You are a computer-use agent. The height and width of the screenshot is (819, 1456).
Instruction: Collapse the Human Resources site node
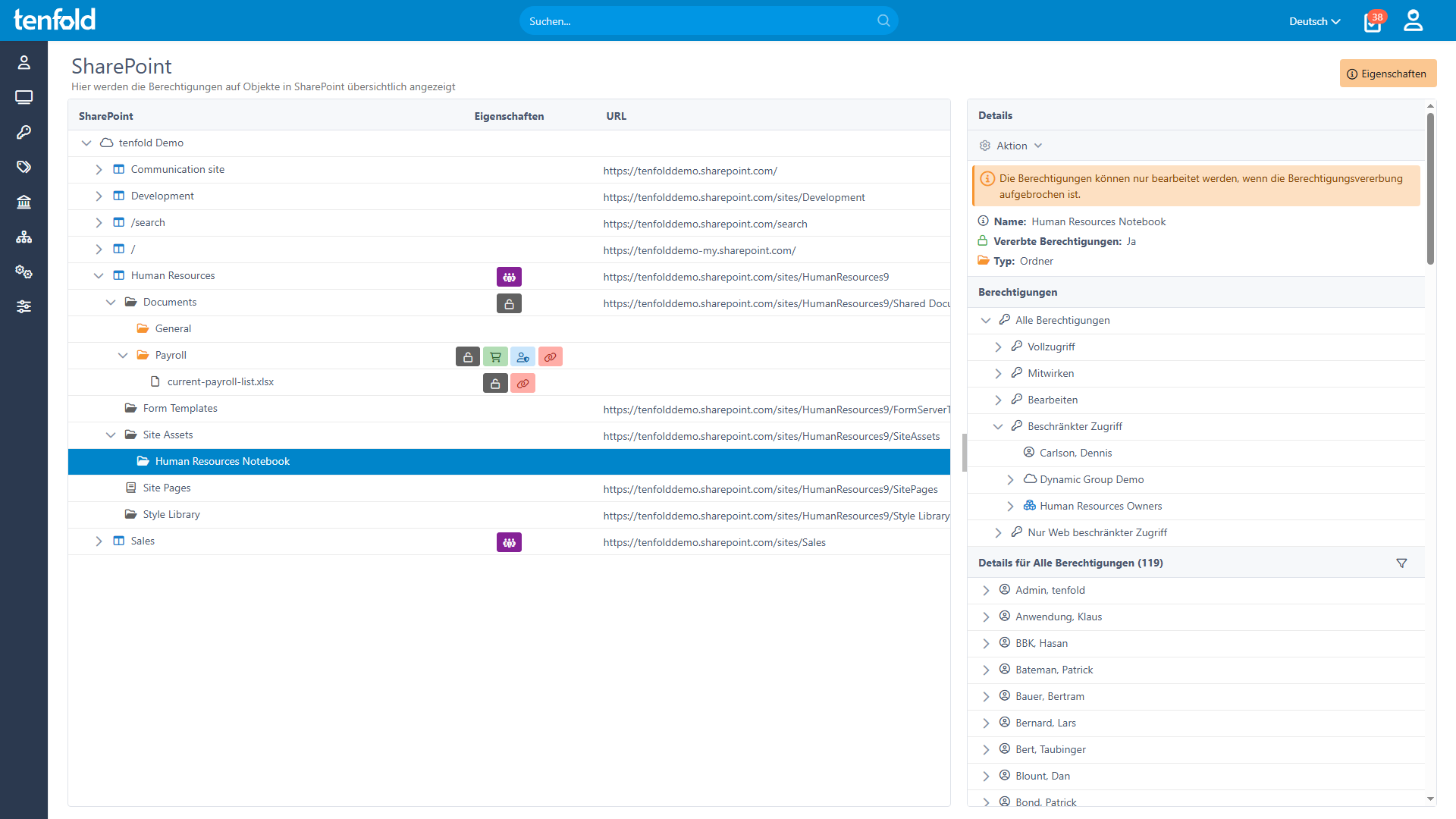99,276
